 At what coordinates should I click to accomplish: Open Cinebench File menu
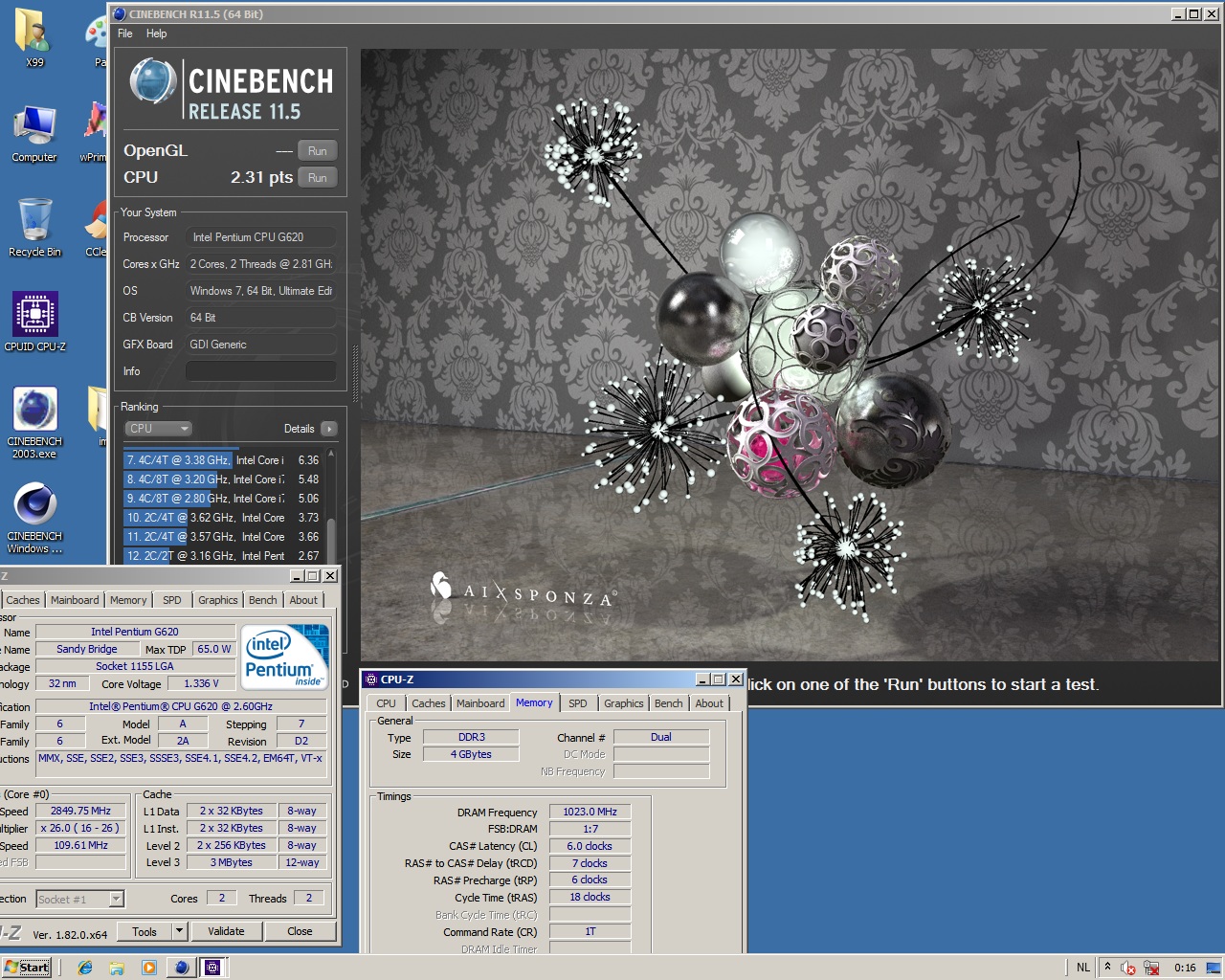click(x=125, y=33)
